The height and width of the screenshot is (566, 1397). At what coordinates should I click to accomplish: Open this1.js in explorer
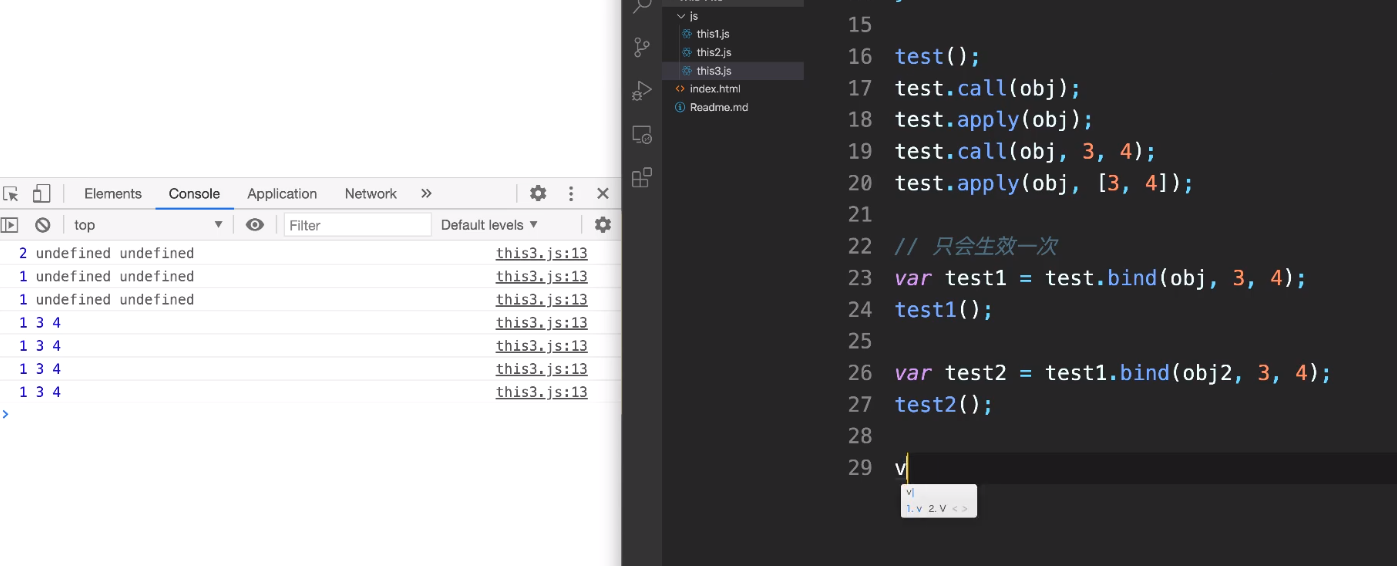coord(714,34)
